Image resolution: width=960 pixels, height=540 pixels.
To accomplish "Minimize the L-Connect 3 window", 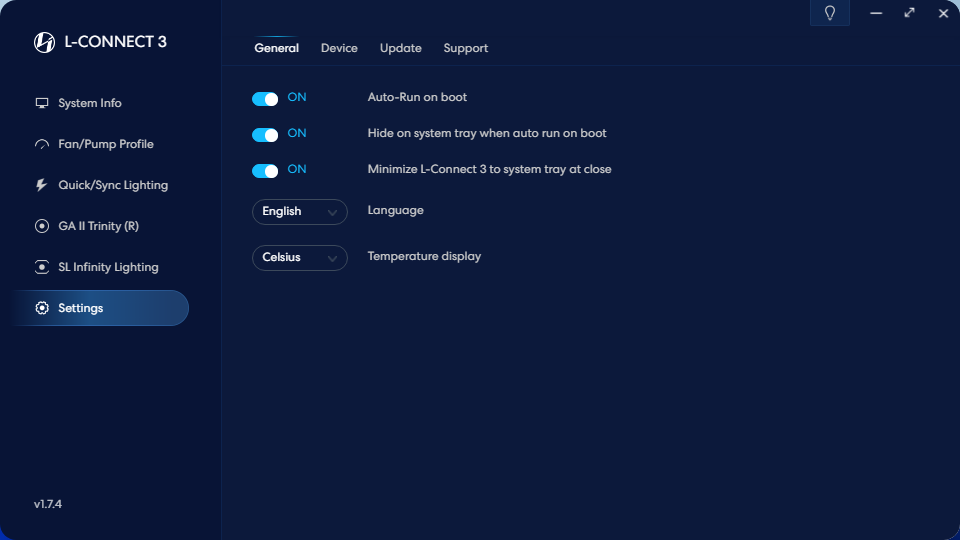I will [876, 13].
